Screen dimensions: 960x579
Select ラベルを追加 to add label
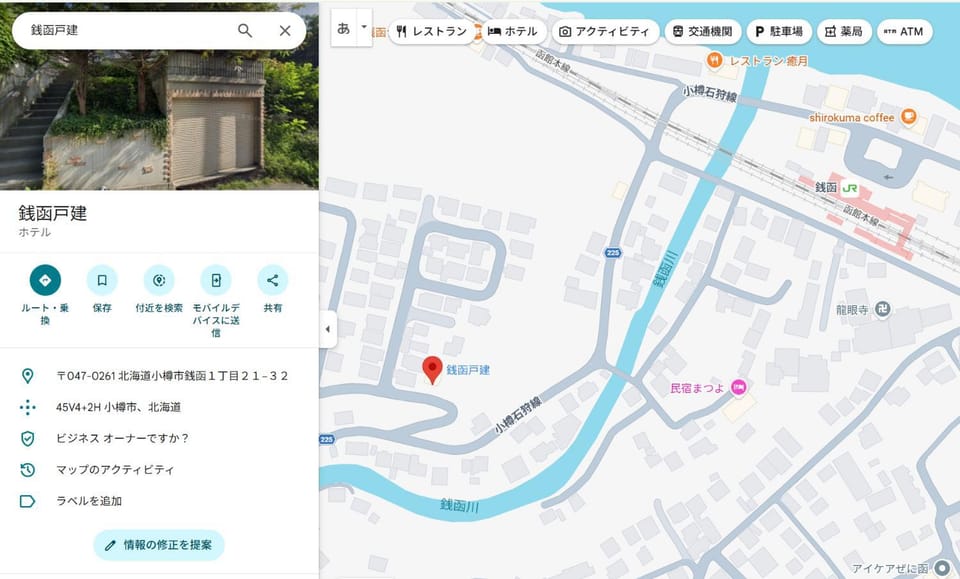coord(89,501)
